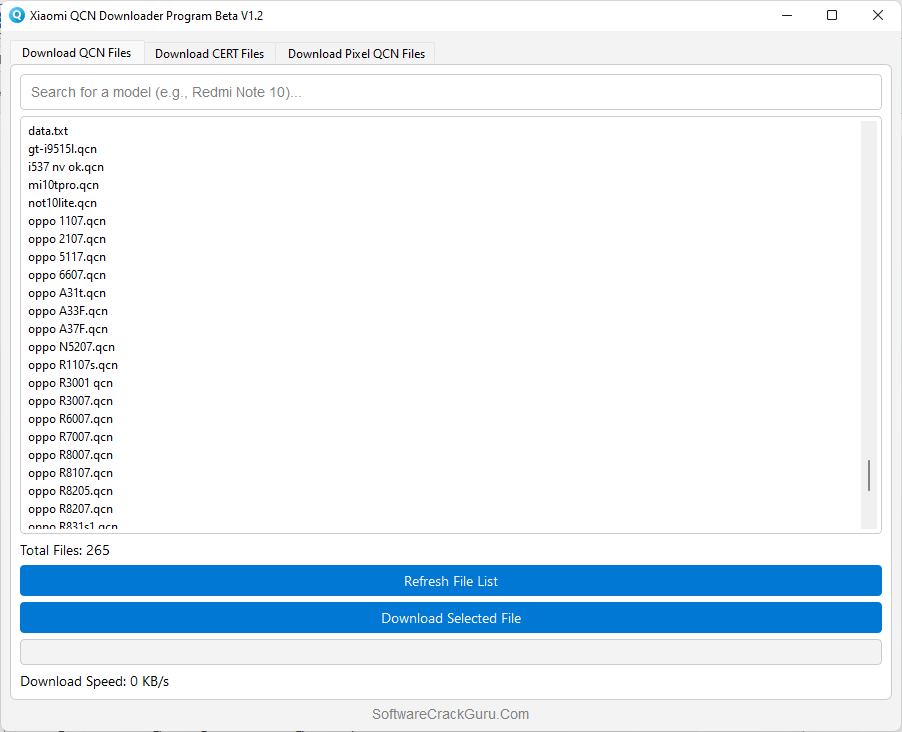Maximize the QCN Downloader window
The height and width of the screenshot is (732, 902).
tap(832, 16)
